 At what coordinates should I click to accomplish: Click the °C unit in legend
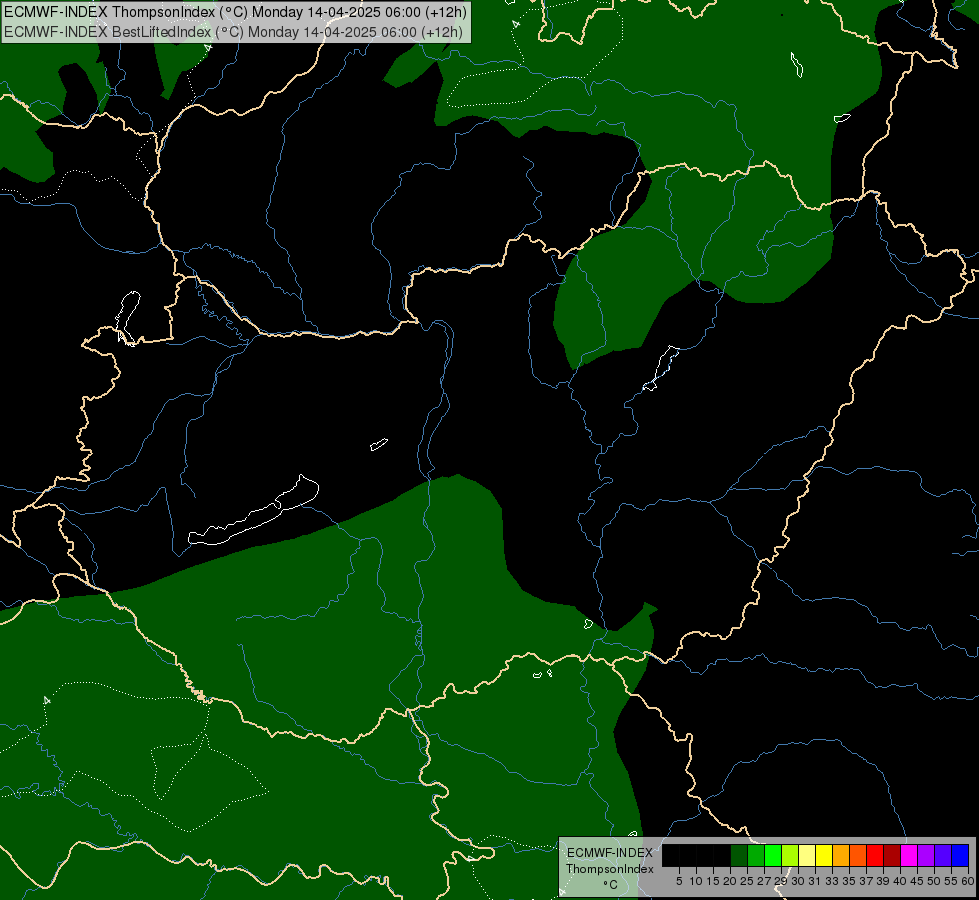point(610,885)
